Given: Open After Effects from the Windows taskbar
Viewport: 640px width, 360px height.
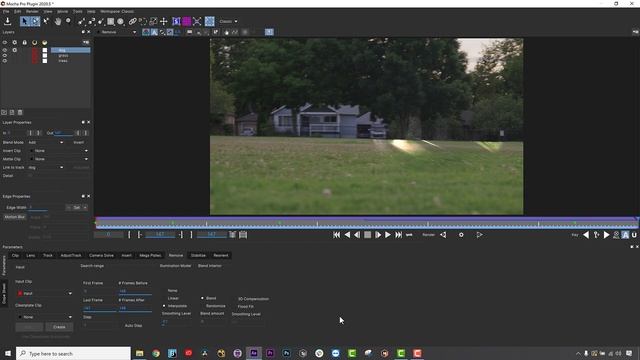Looking at the screenshot, I should coord(253,353).
